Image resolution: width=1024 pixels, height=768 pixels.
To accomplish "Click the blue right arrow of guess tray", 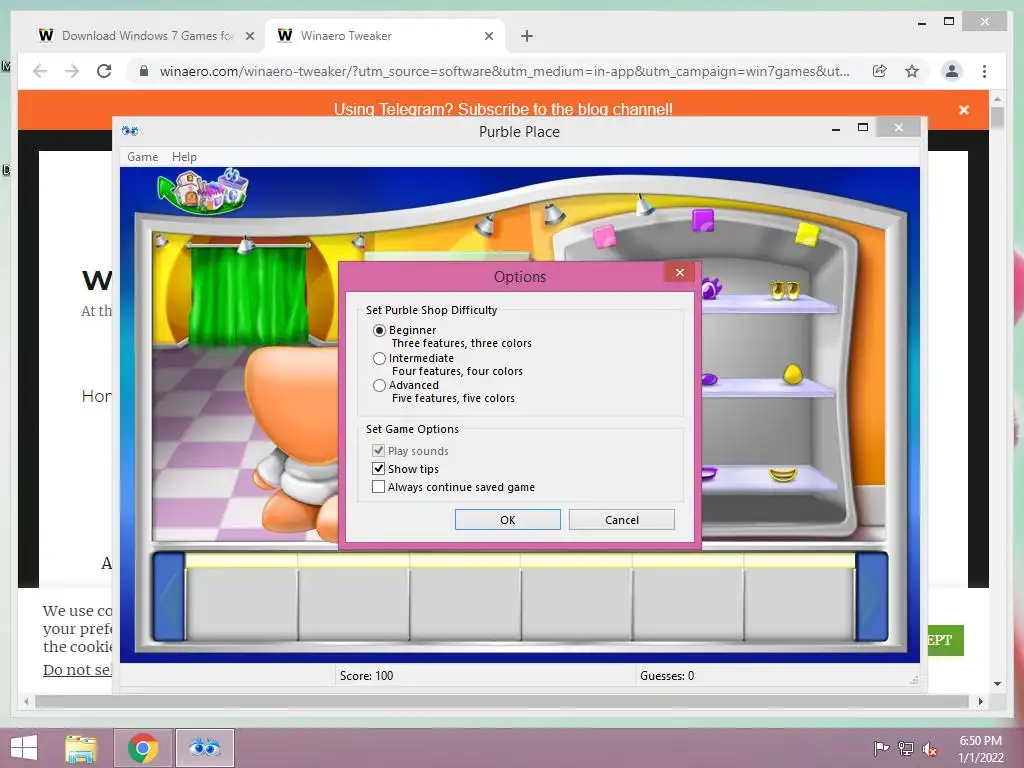I will point(872,597).
